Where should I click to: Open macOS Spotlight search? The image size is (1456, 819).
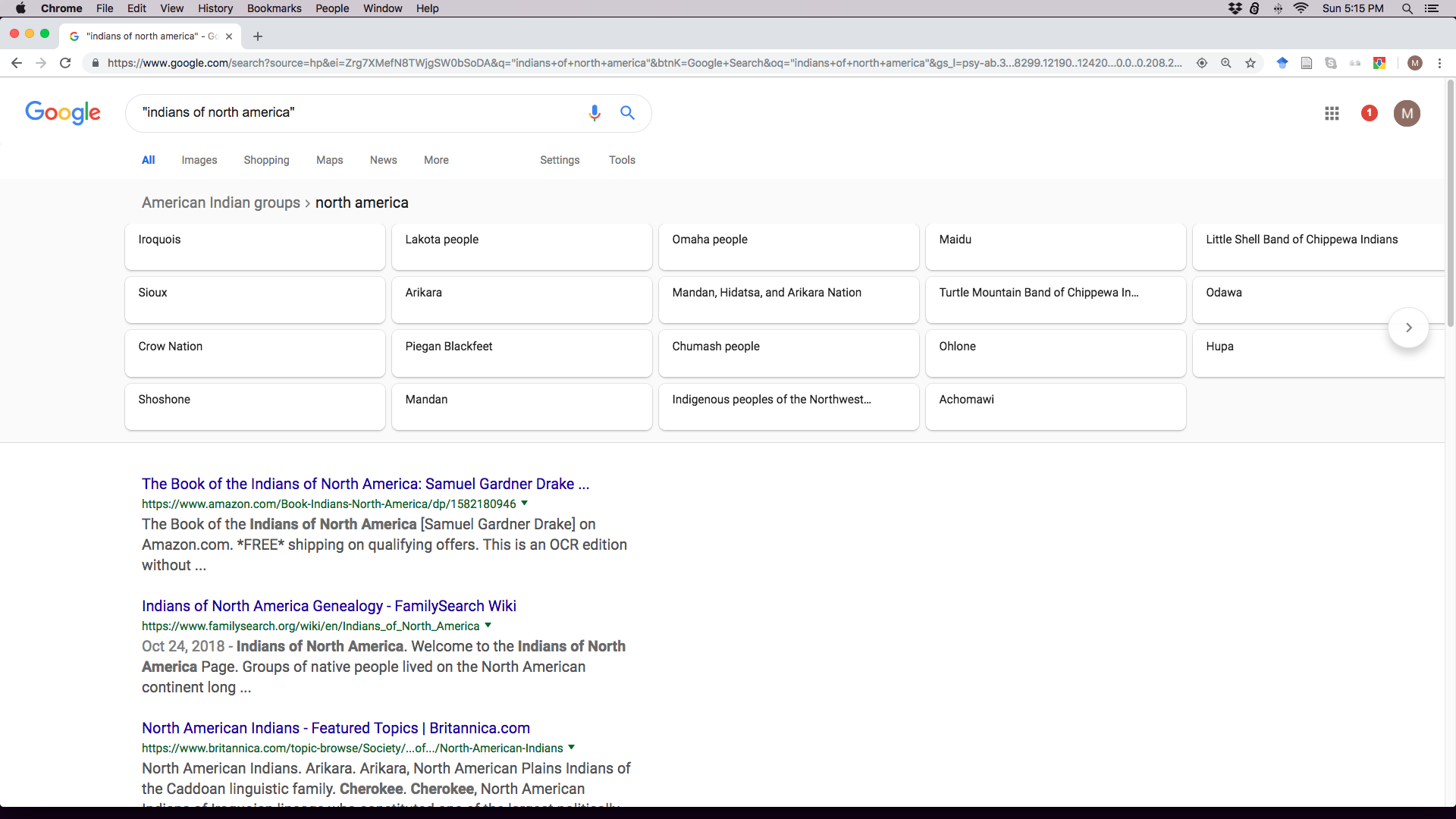(1407, 8)
